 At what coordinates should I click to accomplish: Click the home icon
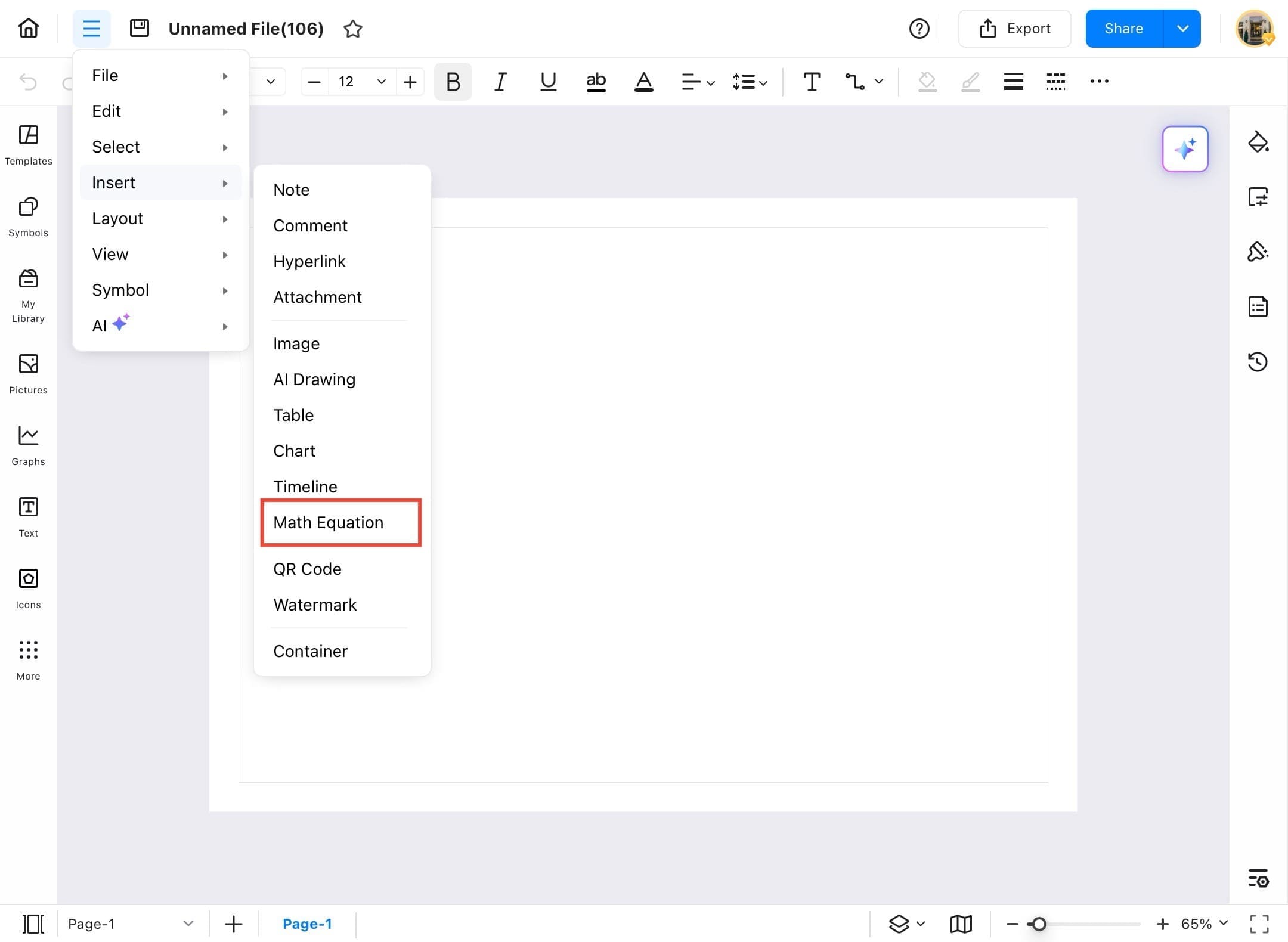click(x=28, y=28)
